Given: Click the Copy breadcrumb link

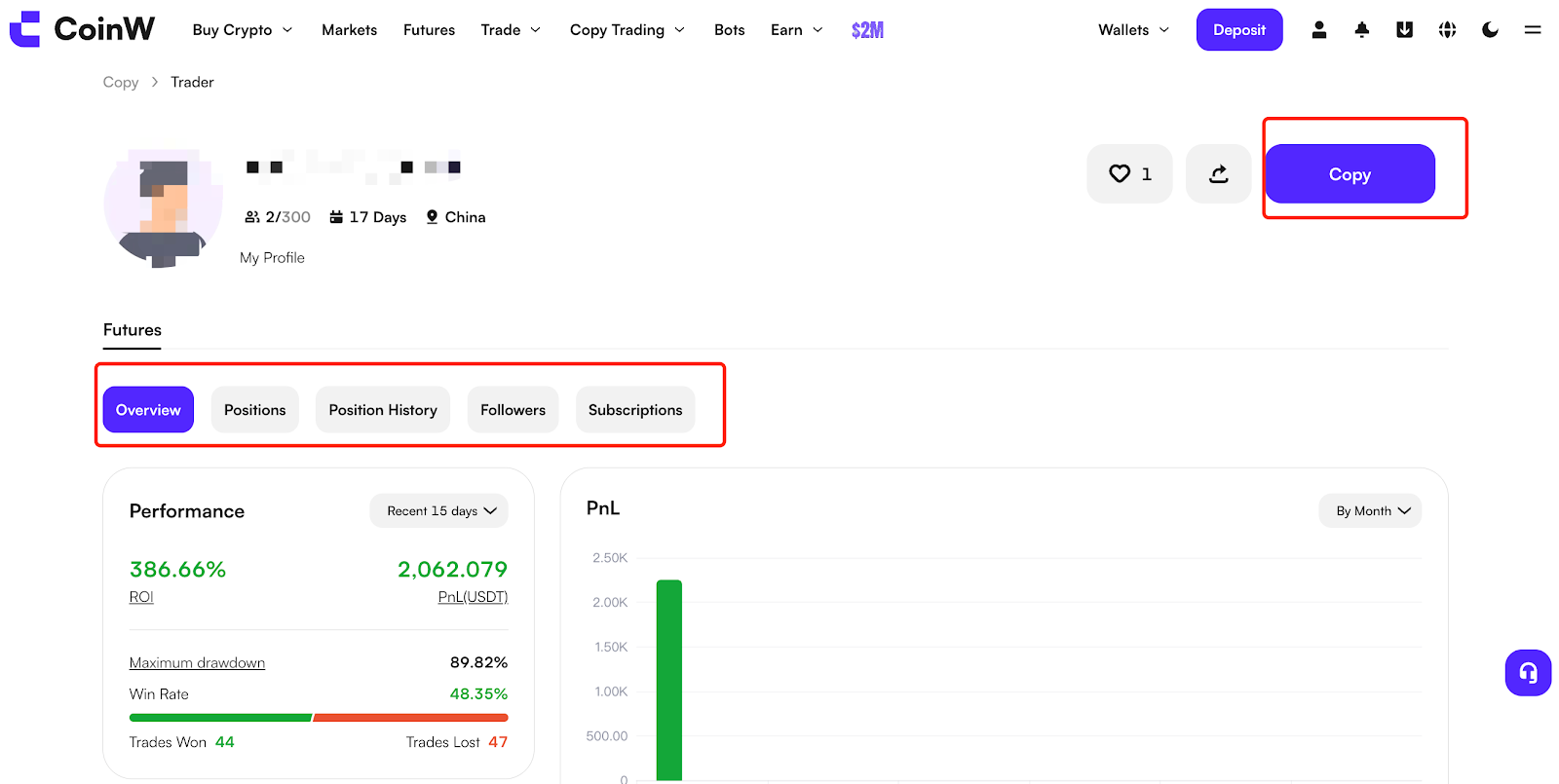Looking at the screenshot, I should pos(121,83).
